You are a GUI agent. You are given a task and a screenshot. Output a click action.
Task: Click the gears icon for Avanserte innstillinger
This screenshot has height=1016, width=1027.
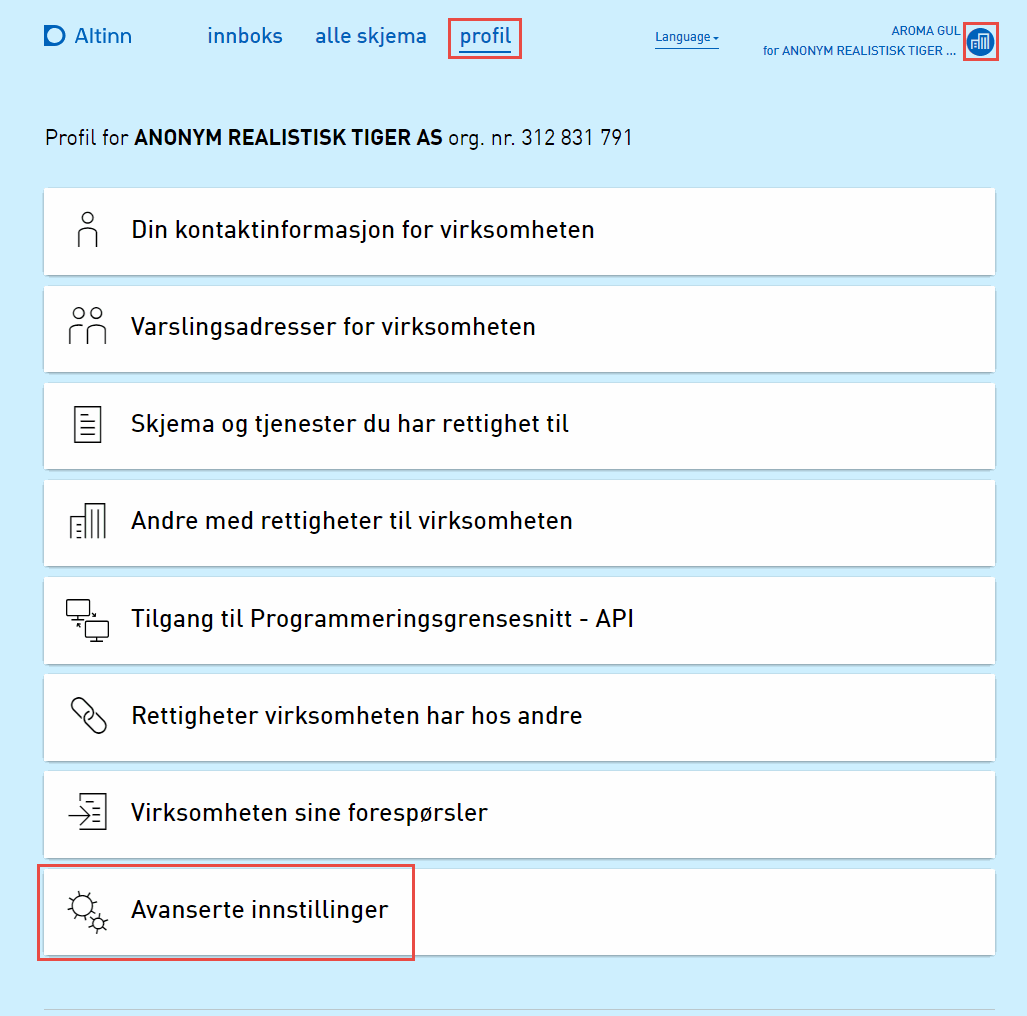pos(87,911)
